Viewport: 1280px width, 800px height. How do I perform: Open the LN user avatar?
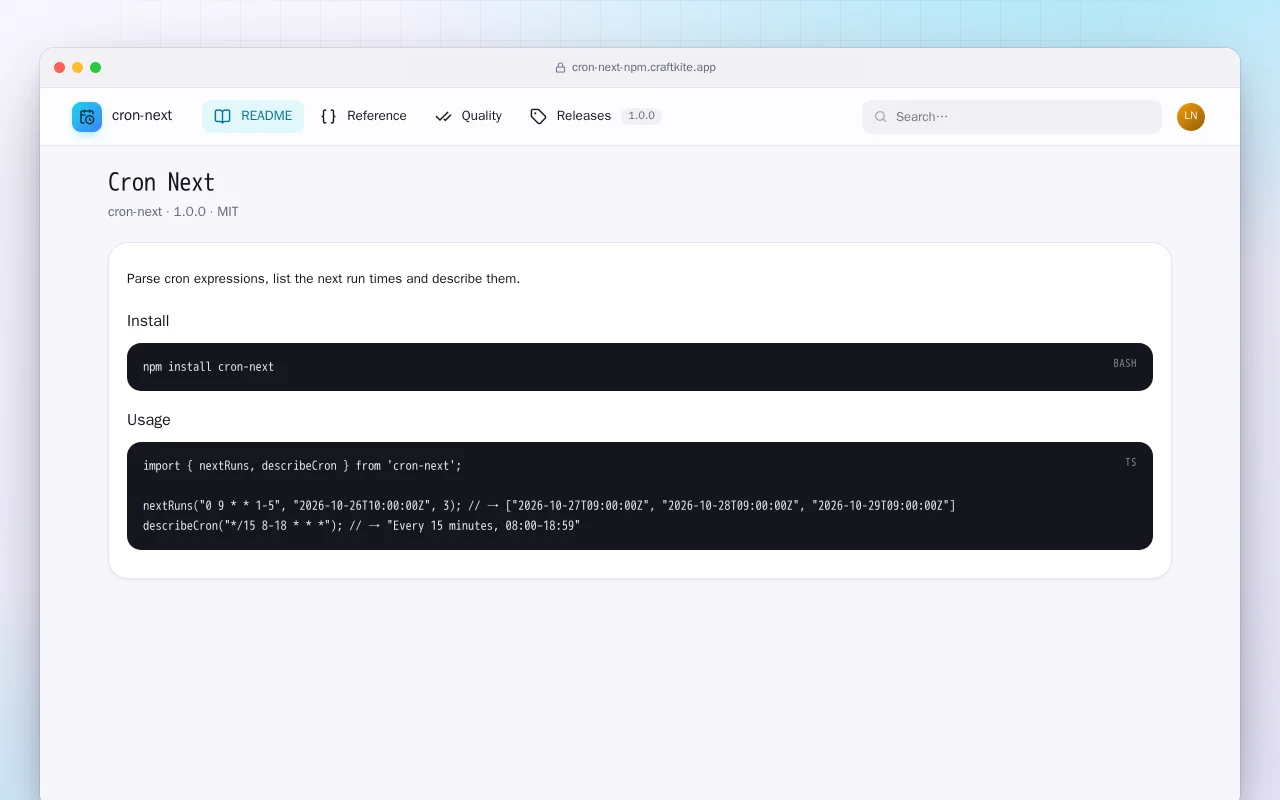(1191, 117)
